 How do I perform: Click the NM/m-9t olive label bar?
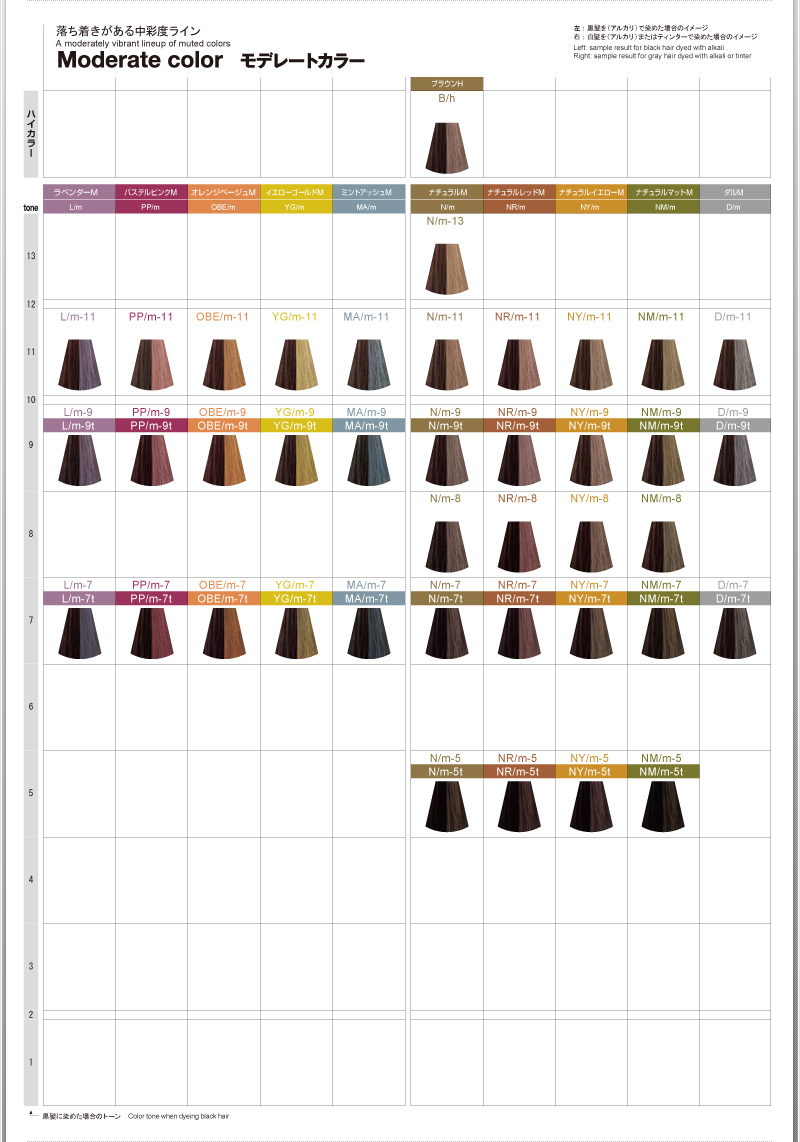663,425
